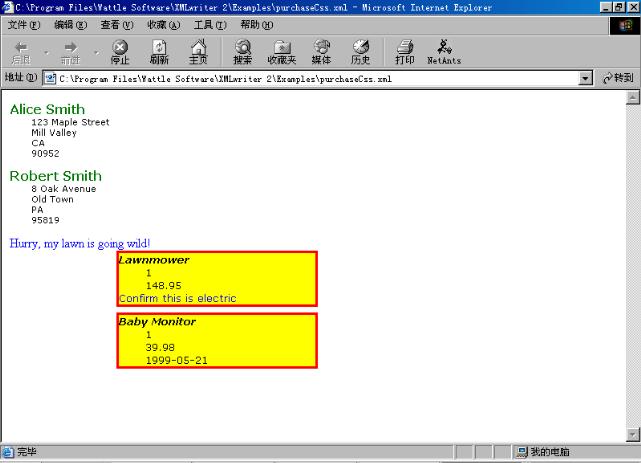Click the Baby Monitor item title
The image size is (641, 463).
[157, 322]
